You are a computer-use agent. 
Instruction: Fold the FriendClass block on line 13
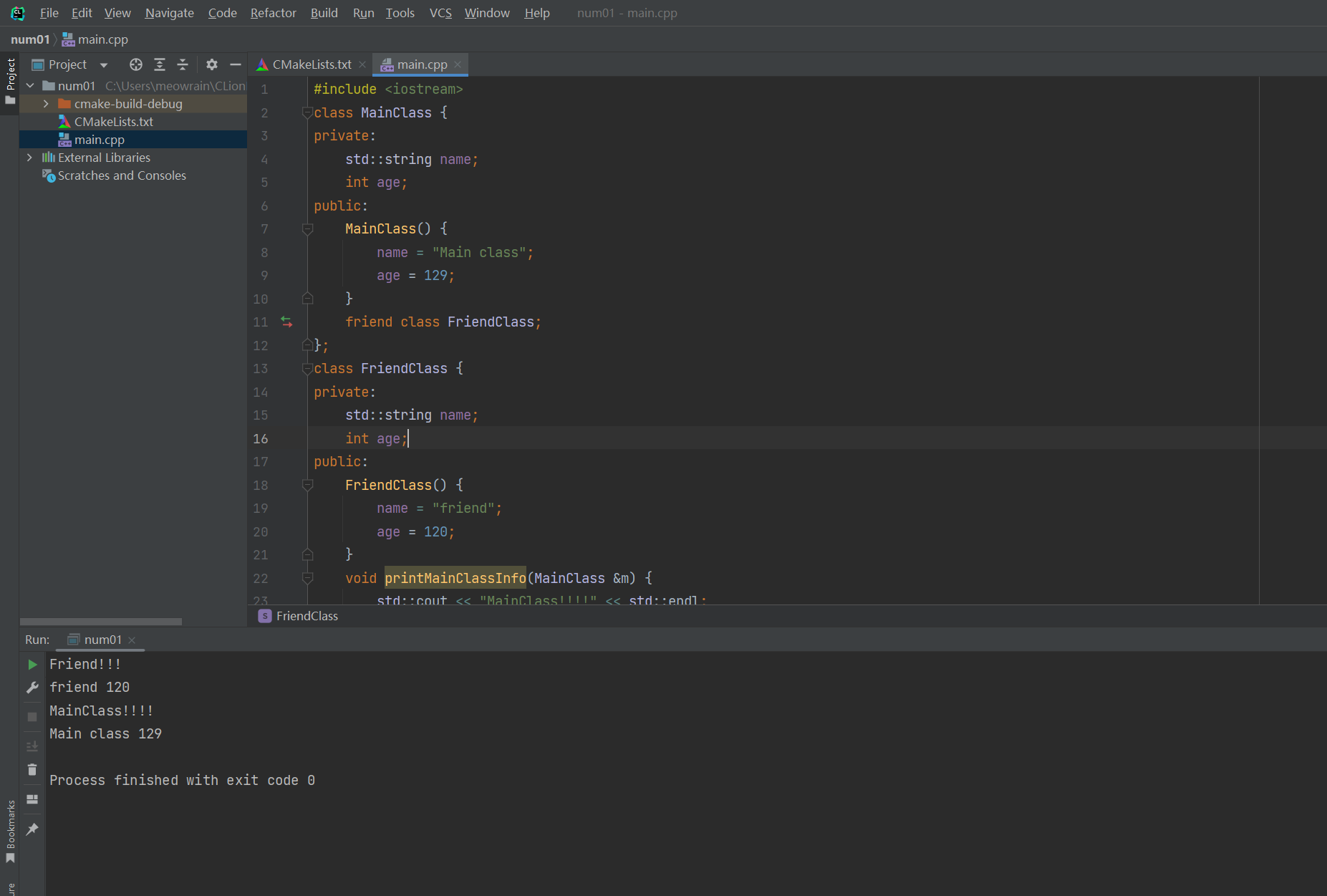tap(307, 369)
